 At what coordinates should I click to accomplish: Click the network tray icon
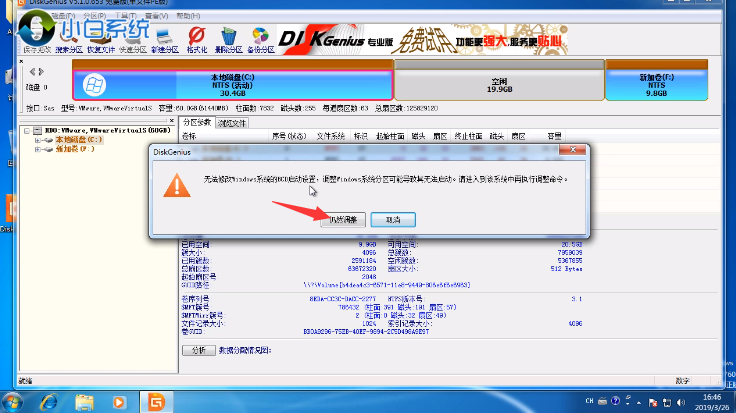coord(667,402)
